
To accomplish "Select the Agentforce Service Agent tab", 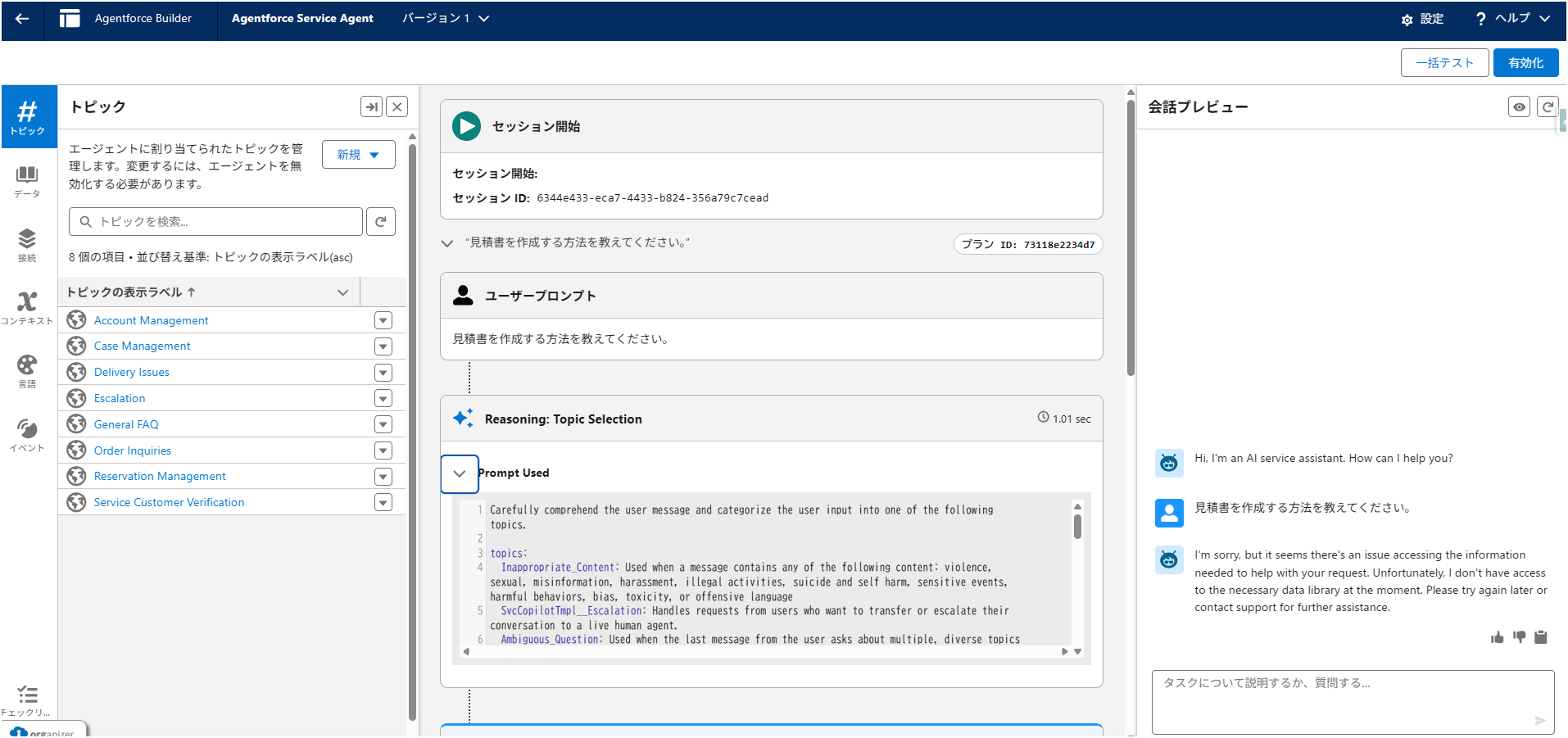I will [302, 18].
